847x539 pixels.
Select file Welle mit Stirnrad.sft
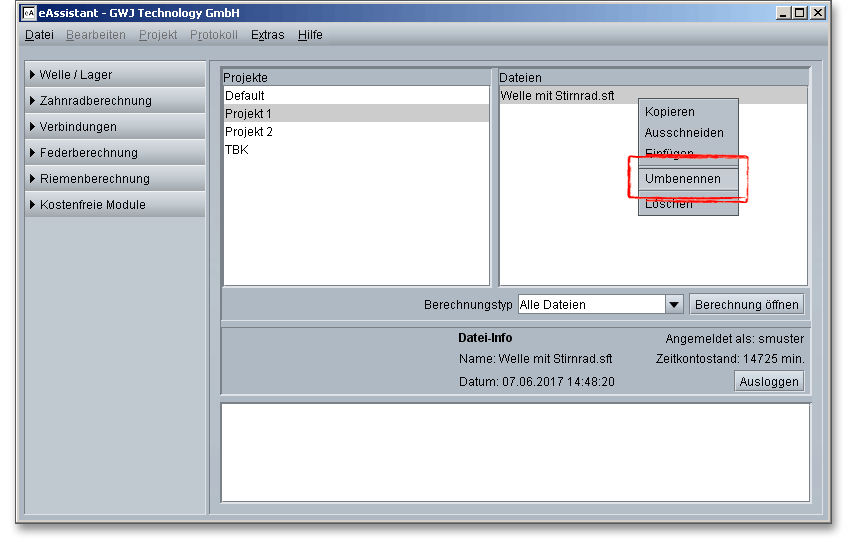(x=557, y=96)
